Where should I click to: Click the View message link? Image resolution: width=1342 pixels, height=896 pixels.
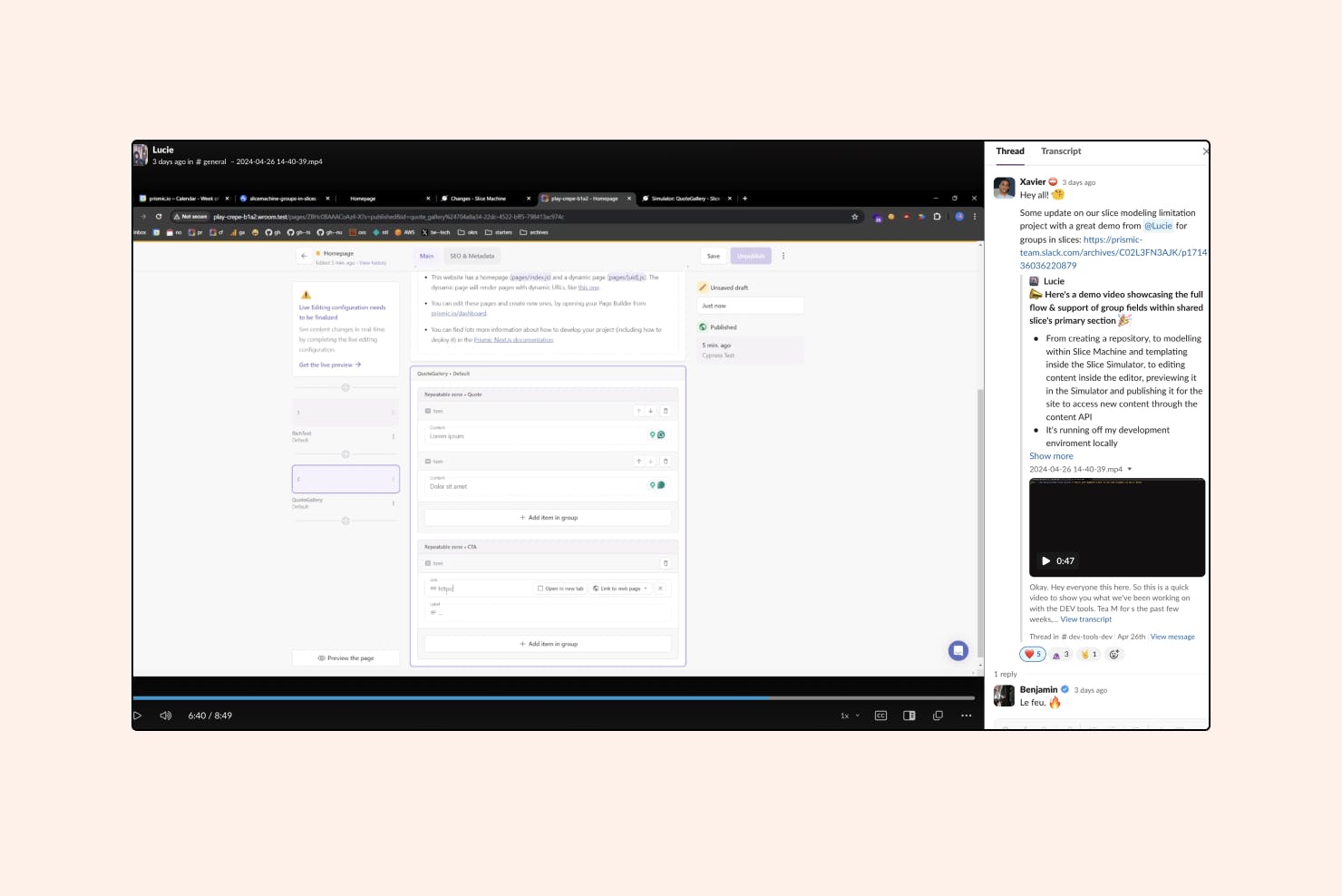pos(1172,637)
